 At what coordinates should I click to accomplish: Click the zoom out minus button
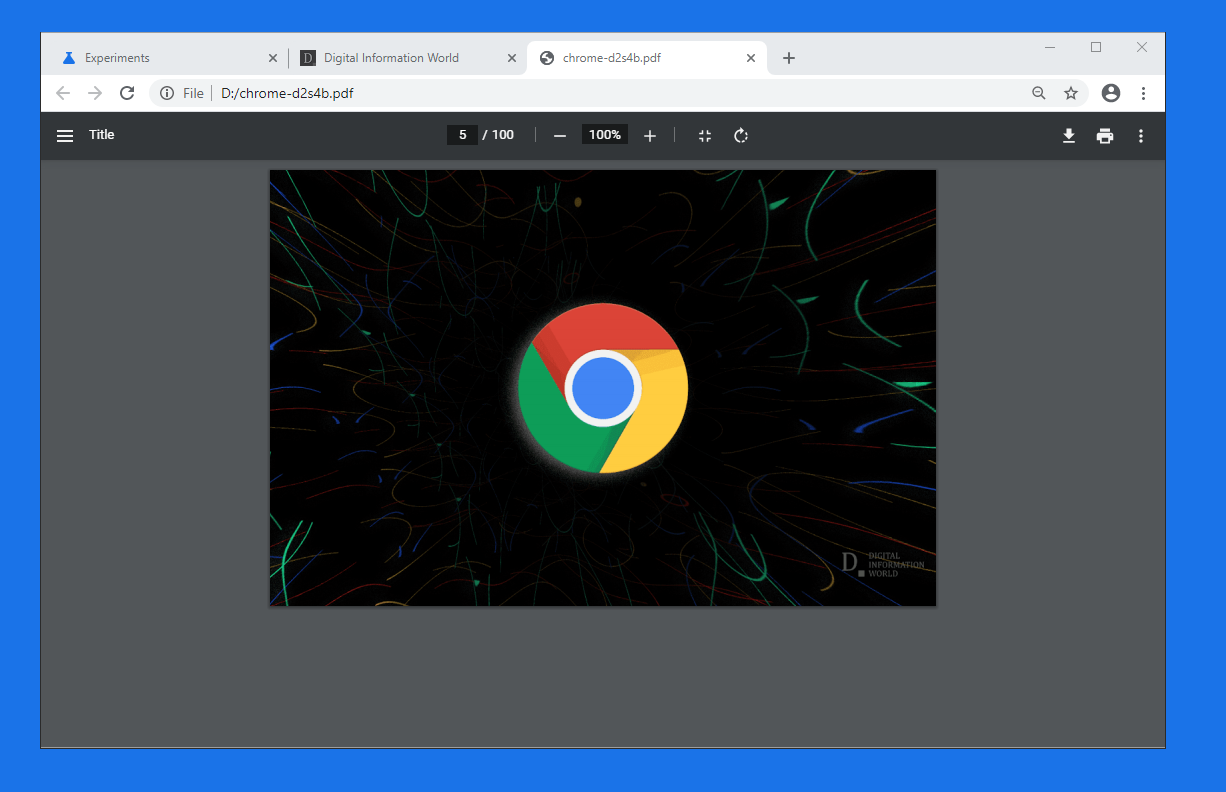pyautogui.click(x=560, y=136)
